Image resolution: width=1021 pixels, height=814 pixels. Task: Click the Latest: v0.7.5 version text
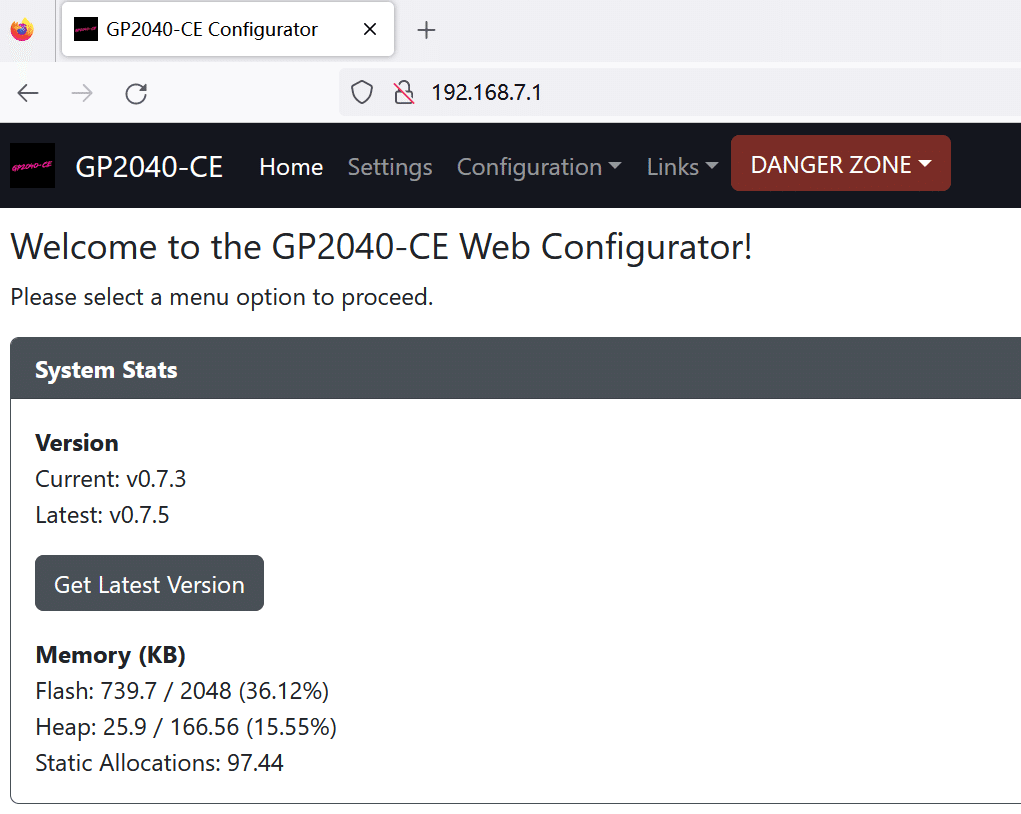[x=102, y=515]
